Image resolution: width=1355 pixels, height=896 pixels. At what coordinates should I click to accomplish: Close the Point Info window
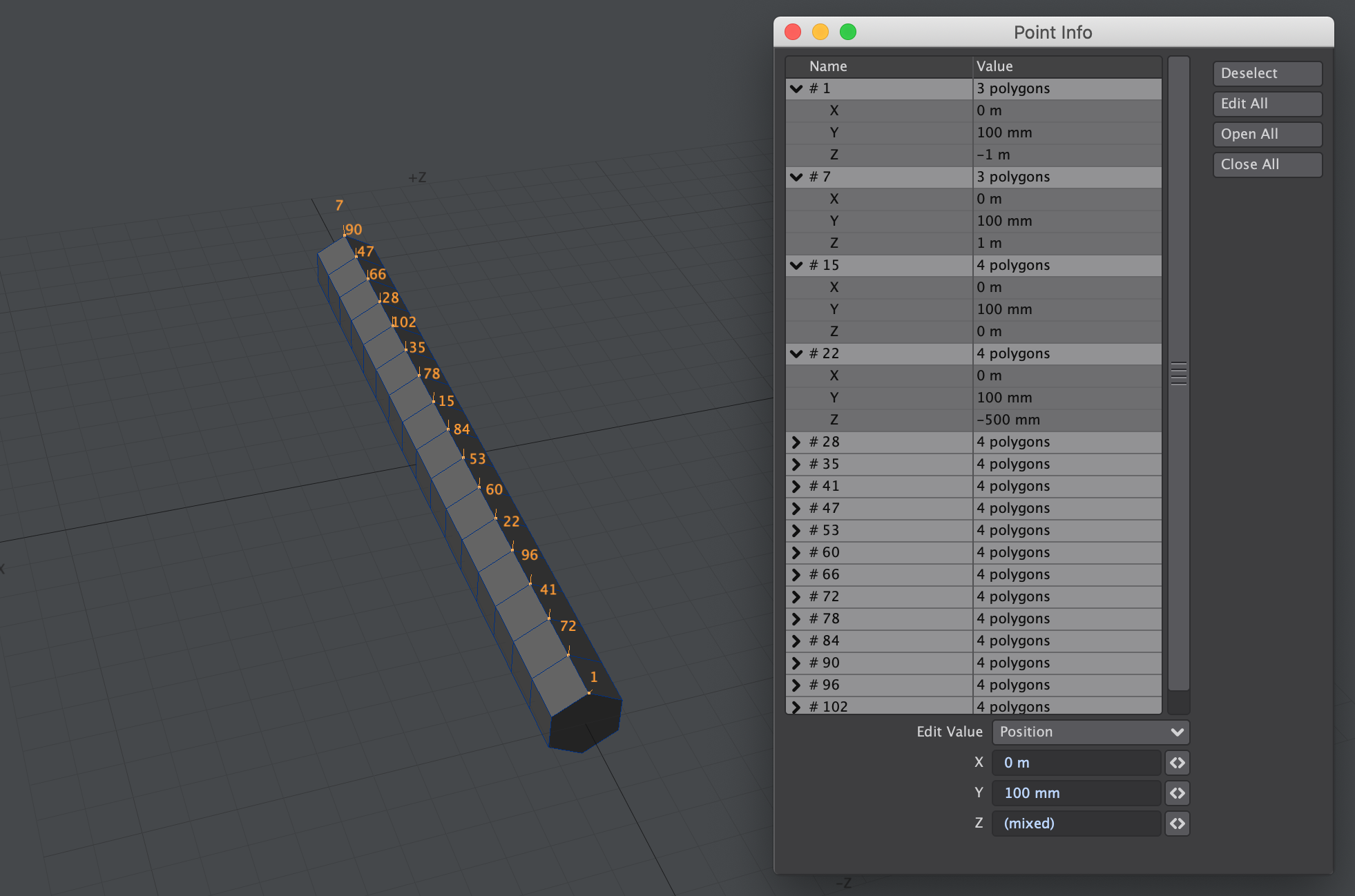tap(793, 32)
